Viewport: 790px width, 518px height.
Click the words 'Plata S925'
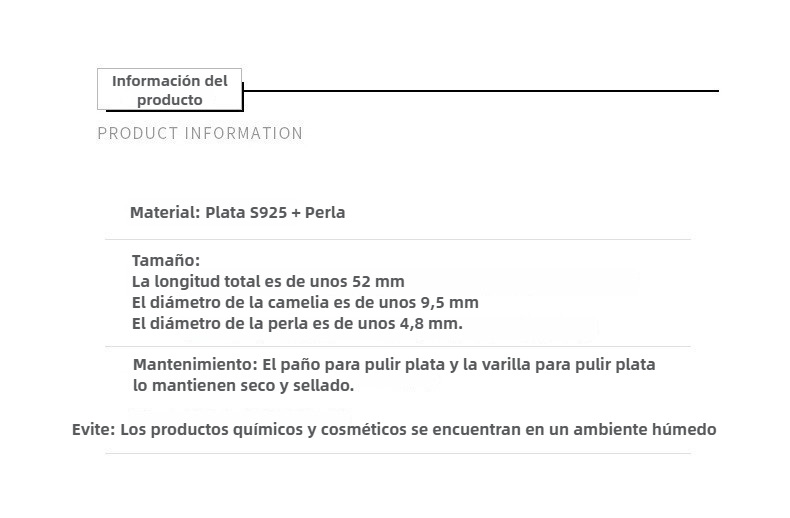(x=246, y=212)
